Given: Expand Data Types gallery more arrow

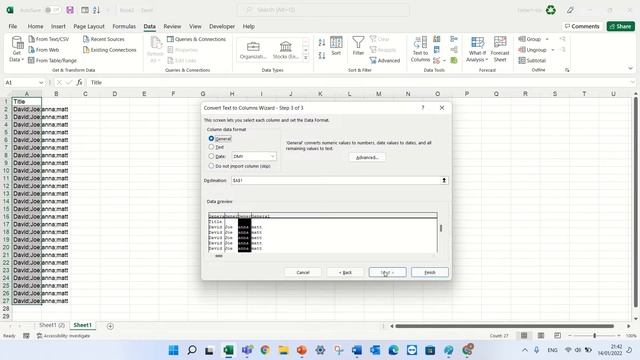Looking at the screenshot, I should (x=306, y=58).
